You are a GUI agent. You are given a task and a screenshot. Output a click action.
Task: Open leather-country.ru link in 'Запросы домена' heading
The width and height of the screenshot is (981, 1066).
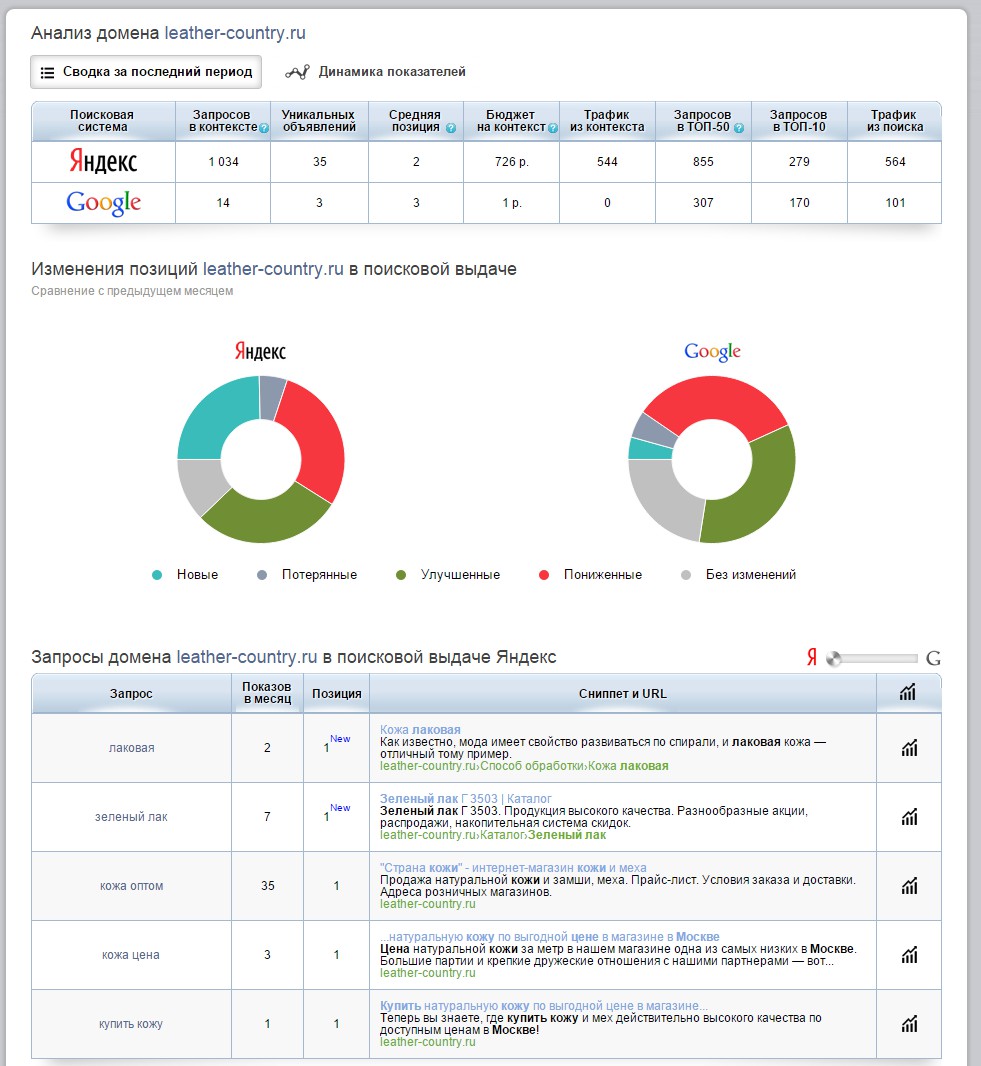[x=247, y=657]
